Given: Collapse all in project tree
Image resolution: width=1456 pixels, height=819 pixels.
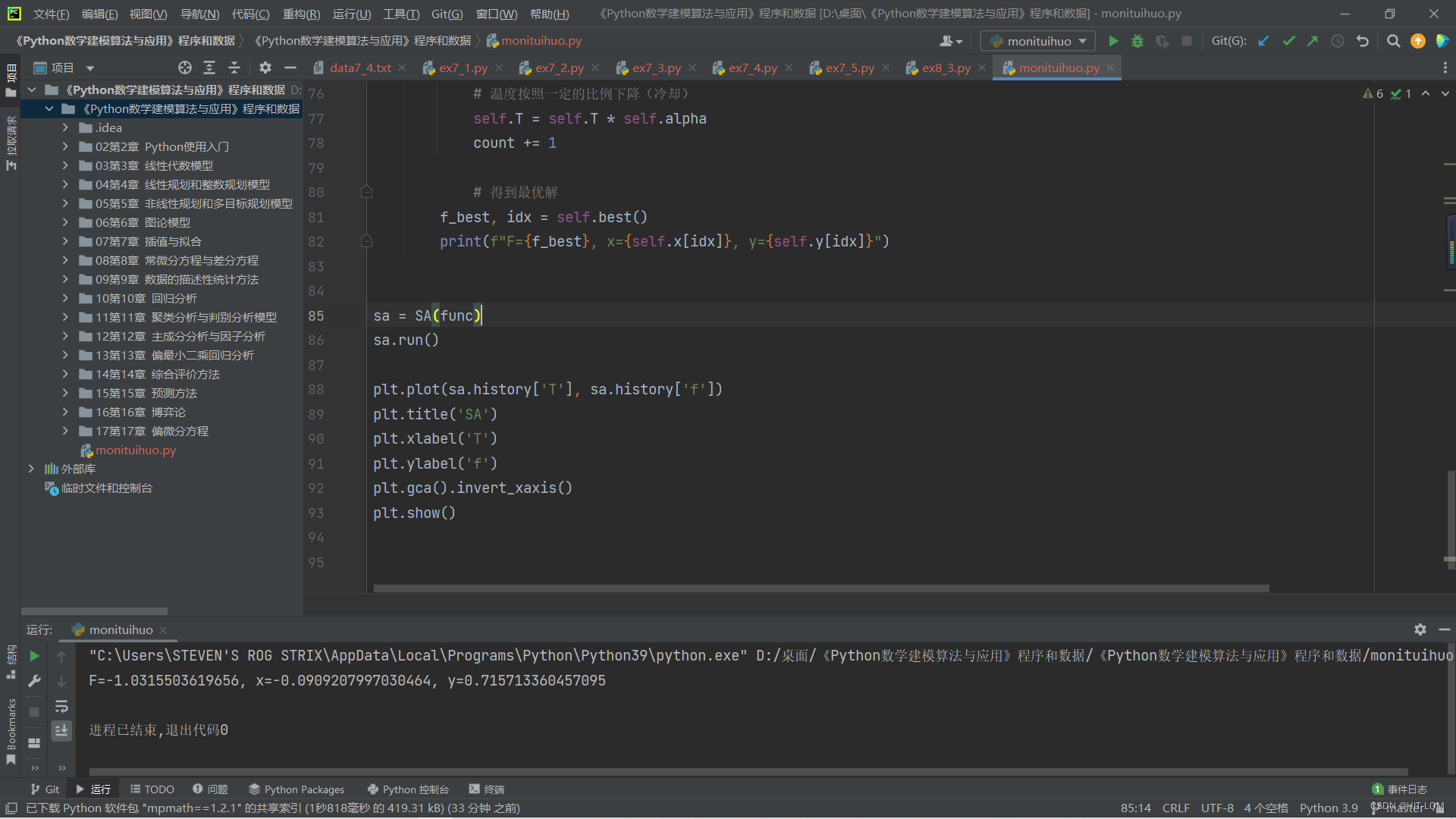Looking at the screenshot, I should (x=234, y=67).
